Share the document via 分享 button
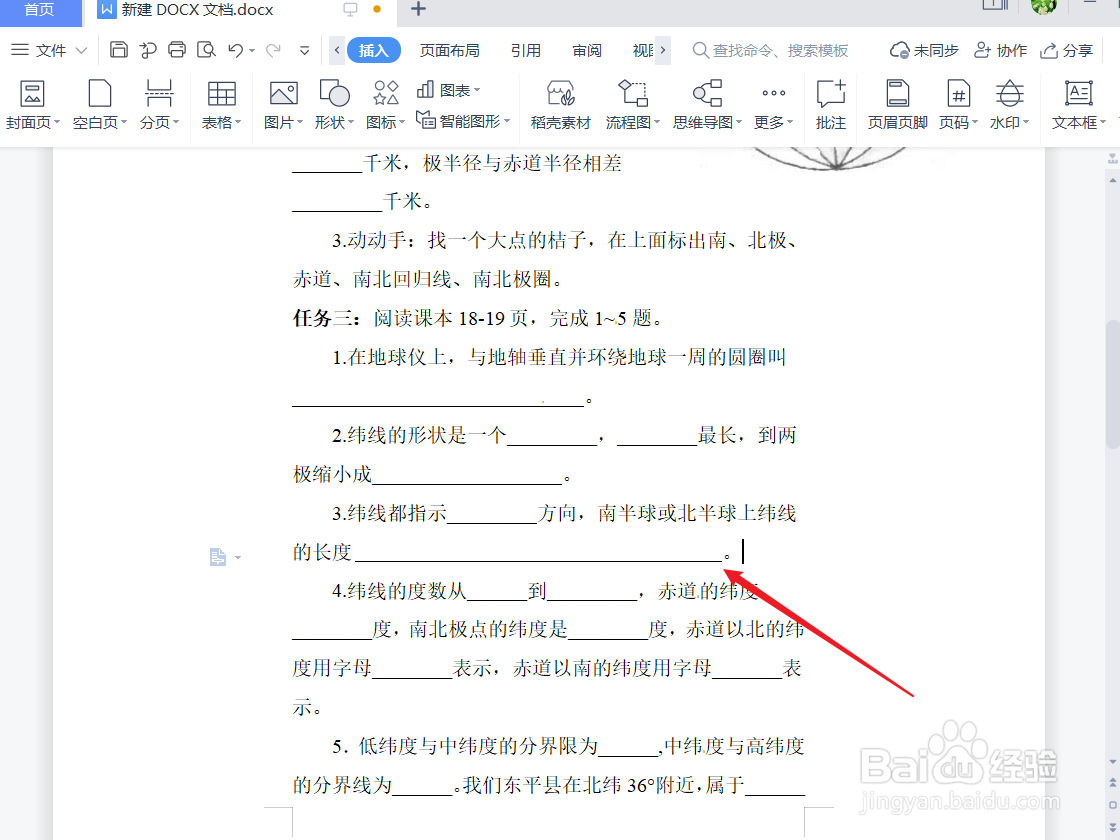1120x840 pixels. coord(1066,49)
